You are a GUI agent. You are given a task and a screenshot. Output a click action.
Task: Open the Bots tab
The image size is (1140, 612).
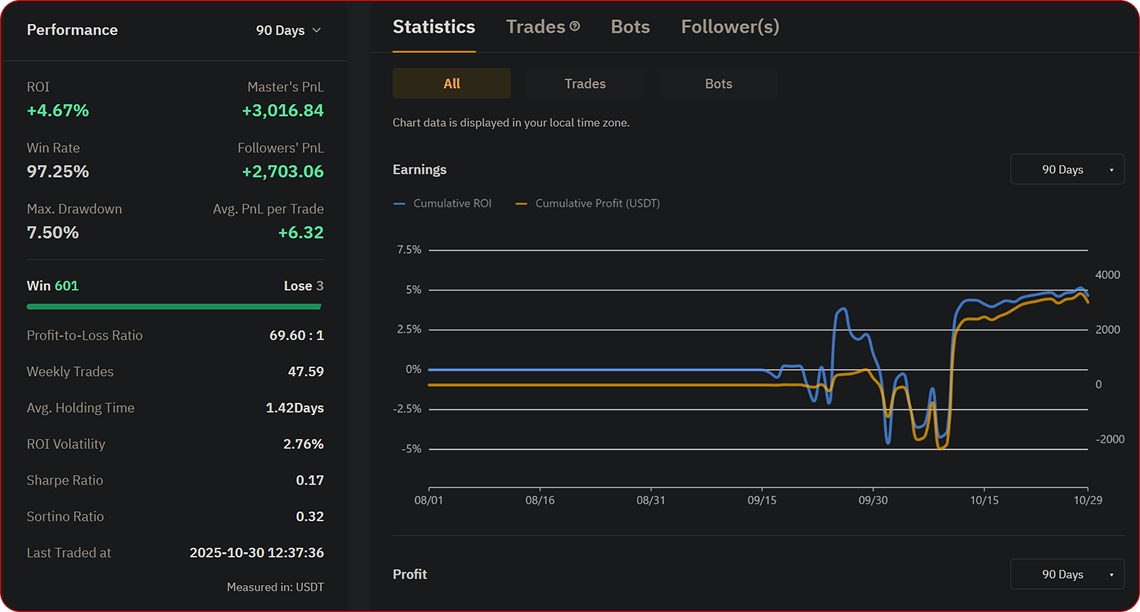click(630, 27)
